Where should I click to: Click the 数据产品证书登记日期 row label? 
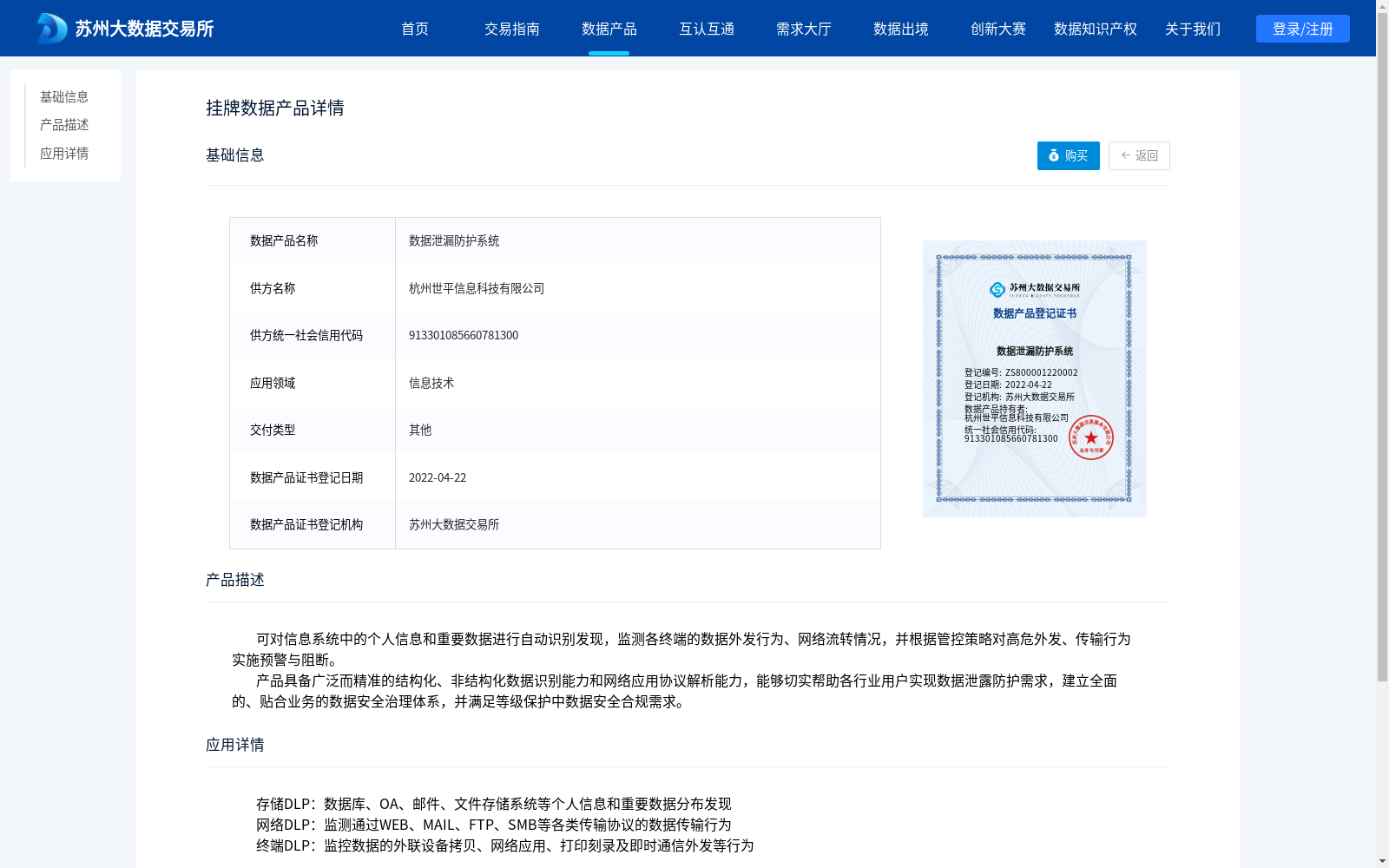[306, 477]
